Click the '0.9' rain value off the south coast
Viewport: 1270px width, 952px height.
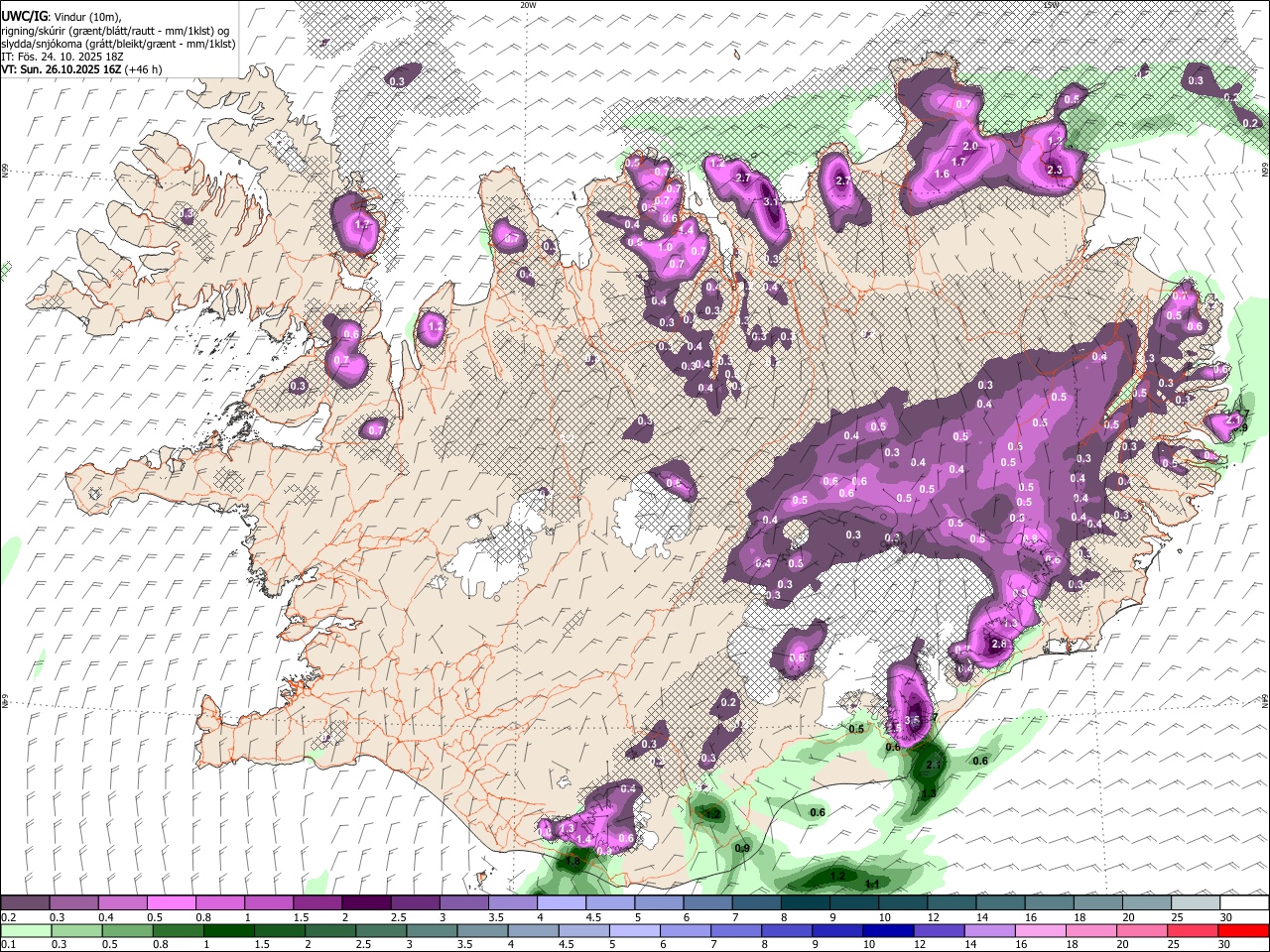point(742,848)
